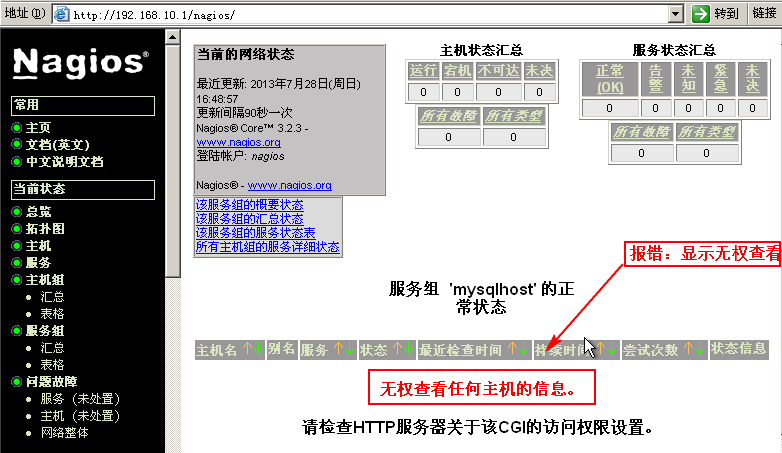The height and width of the screenshot is (453, 782).
Task: Sort 服务 column descending with down arrow
Action: coord(350,348)
